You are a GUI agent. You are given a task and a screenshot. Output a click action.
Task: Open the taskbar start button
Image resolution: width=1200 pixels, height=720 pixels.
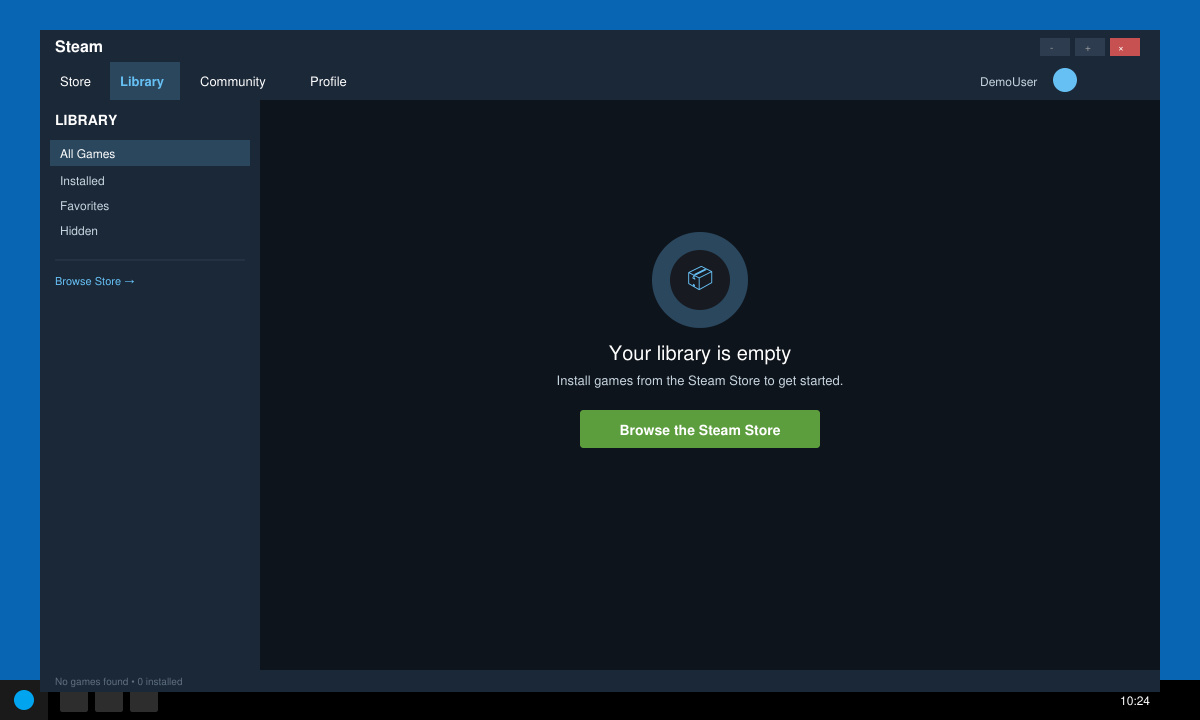[x=24, y=700]
